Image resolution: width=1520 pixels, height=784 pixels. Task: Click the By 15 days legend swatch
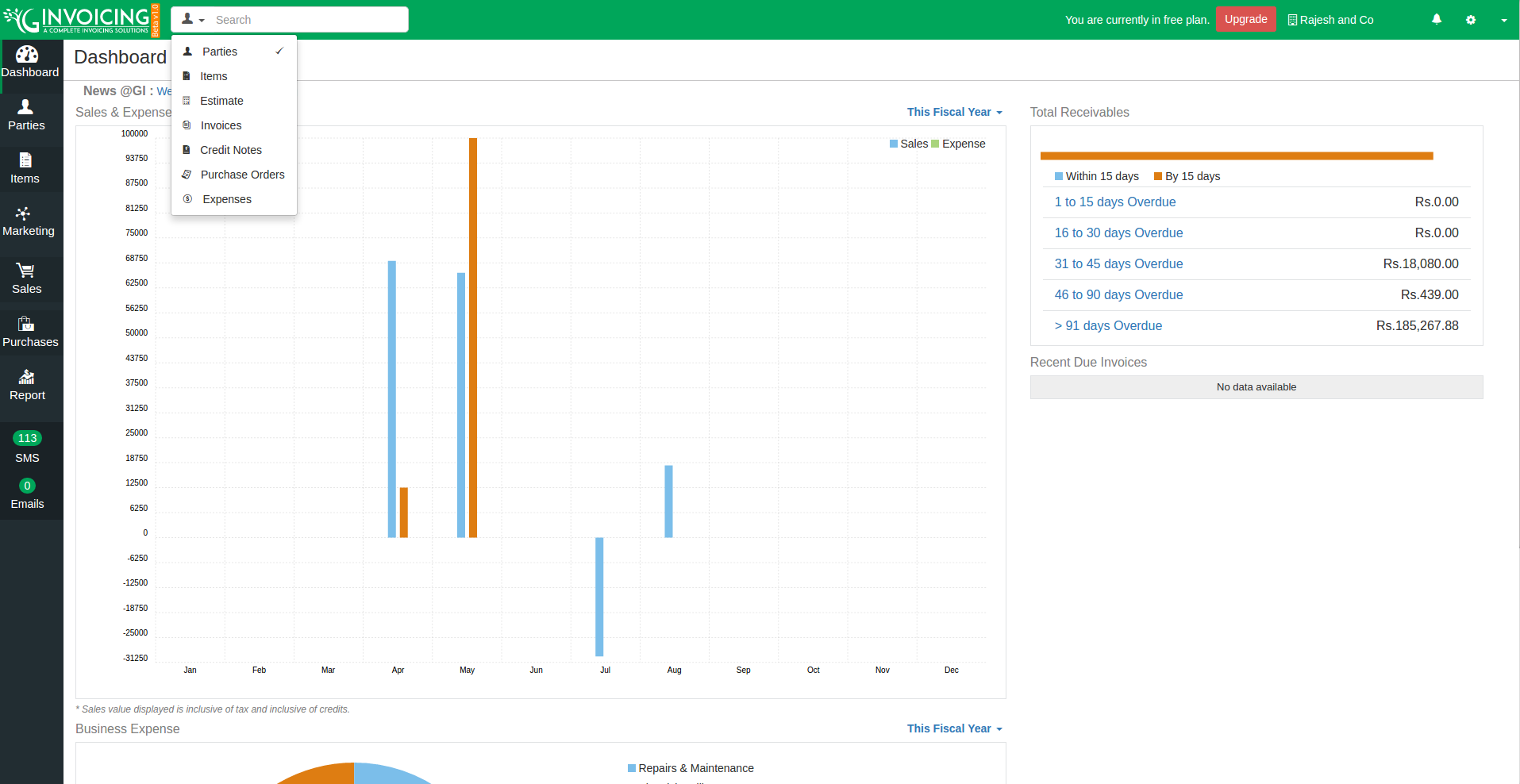(1158, 176)
